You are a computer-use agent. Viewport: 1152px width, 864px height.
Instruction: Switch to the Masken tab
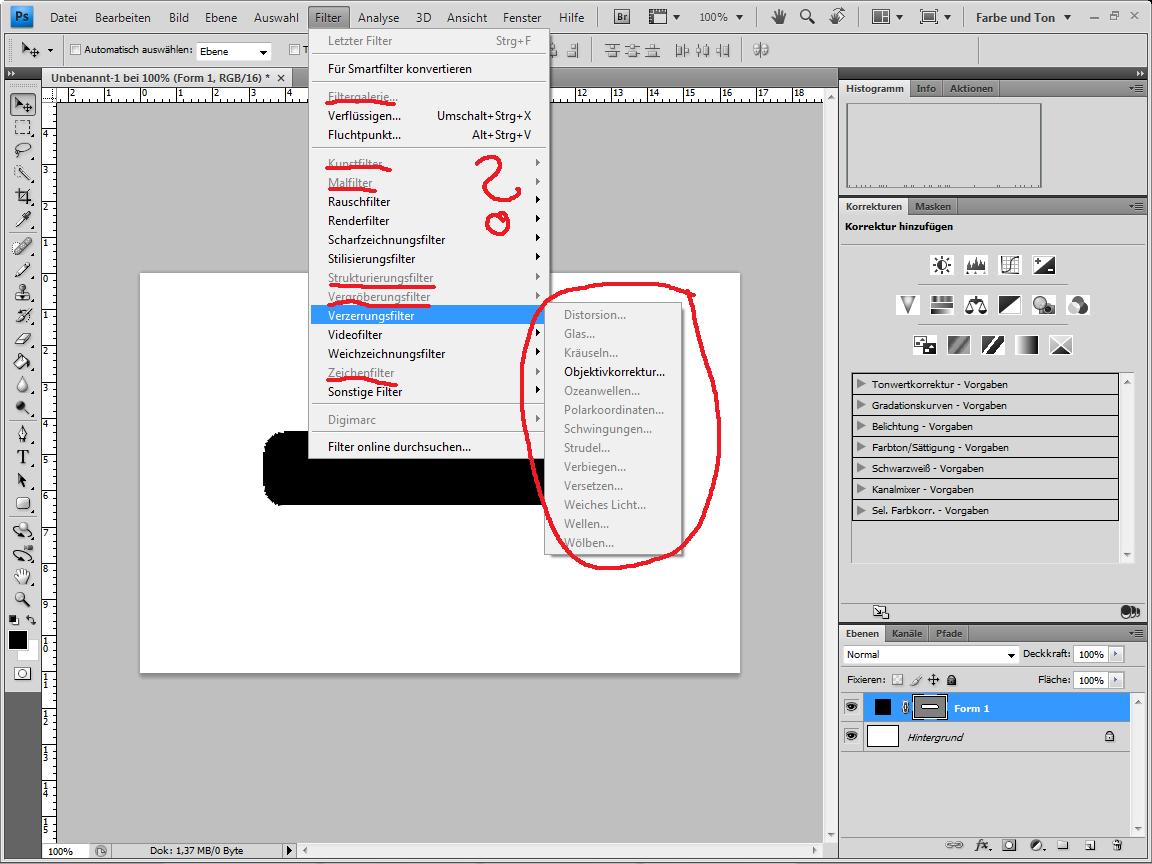tap(932, 206)
